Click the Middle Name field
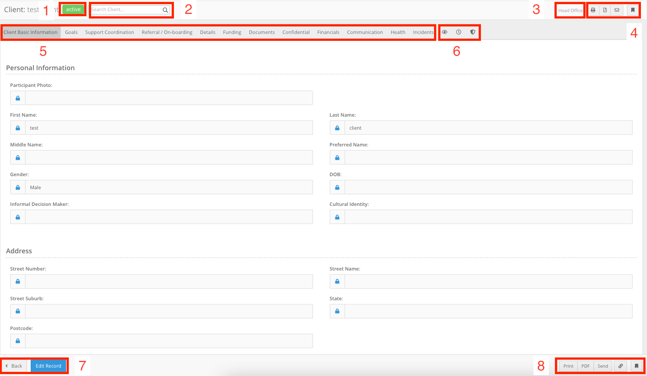 169,158
